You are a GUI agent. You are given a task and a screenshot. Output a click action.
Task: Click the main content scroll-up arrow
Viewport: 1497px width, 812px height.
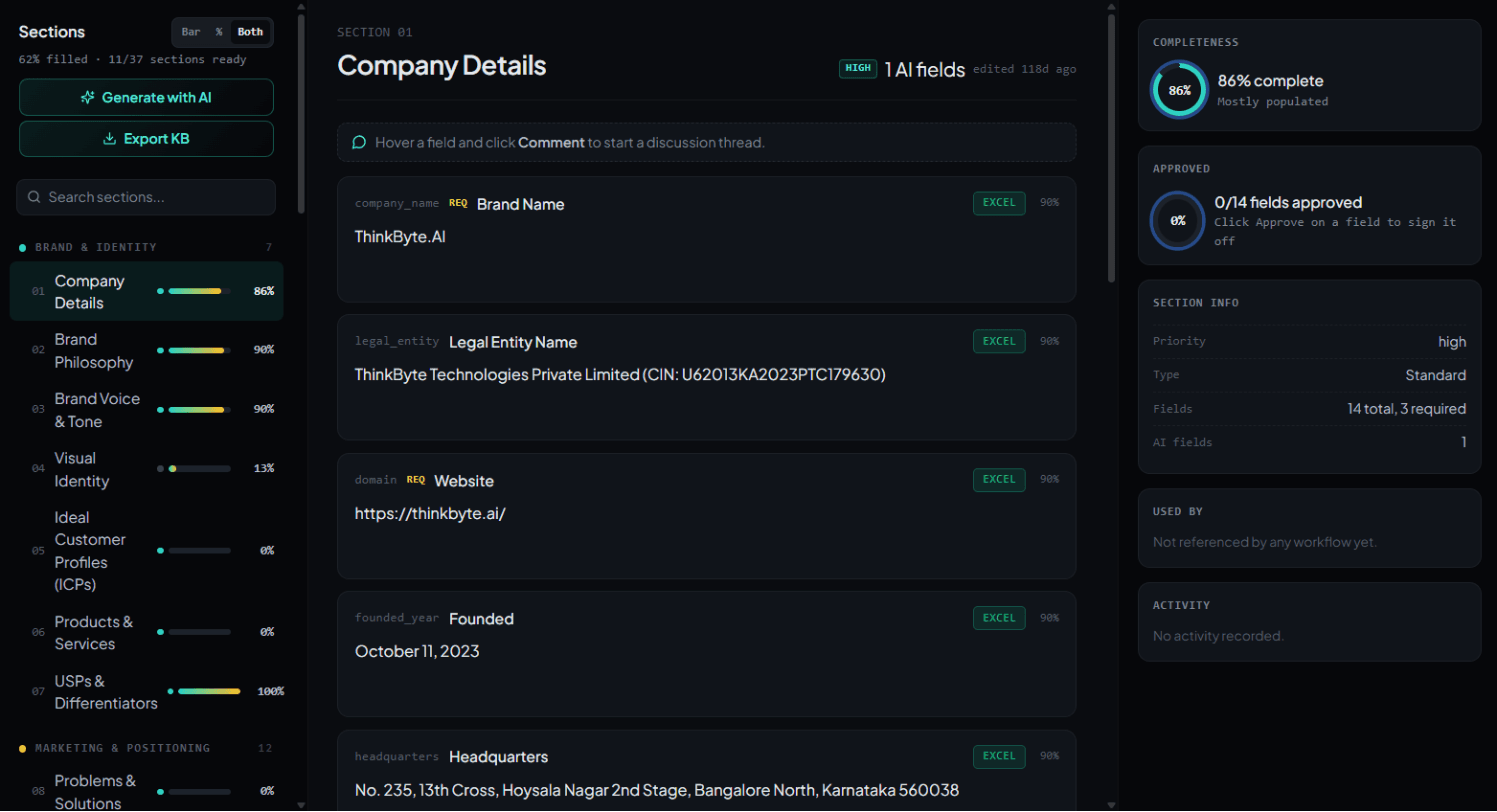click(1111, 7)
